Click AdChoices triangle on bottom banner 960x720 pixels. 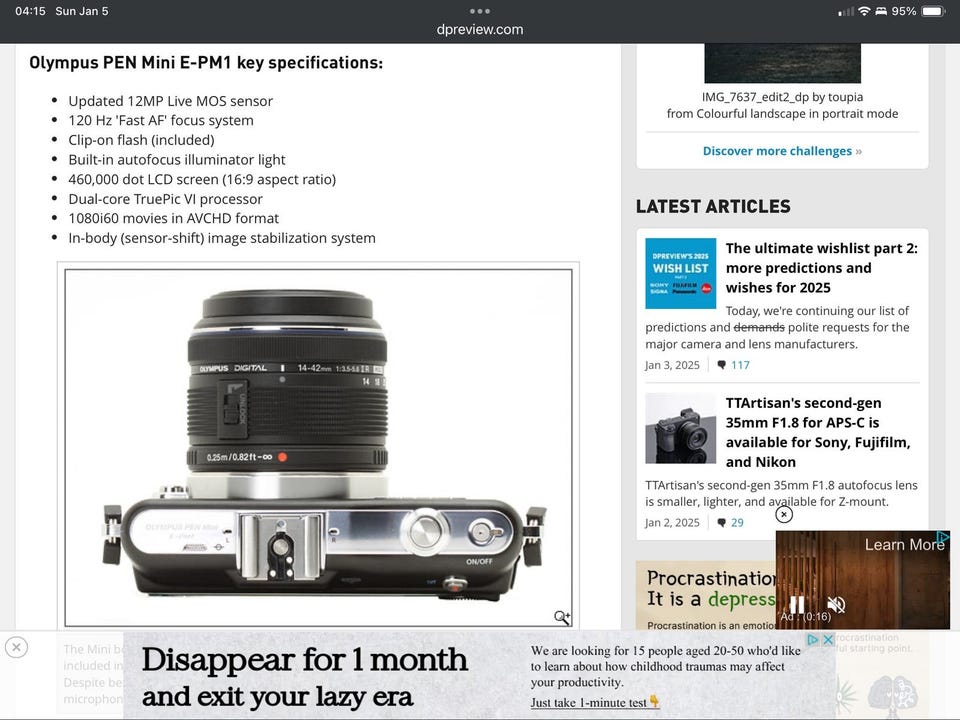813,639
